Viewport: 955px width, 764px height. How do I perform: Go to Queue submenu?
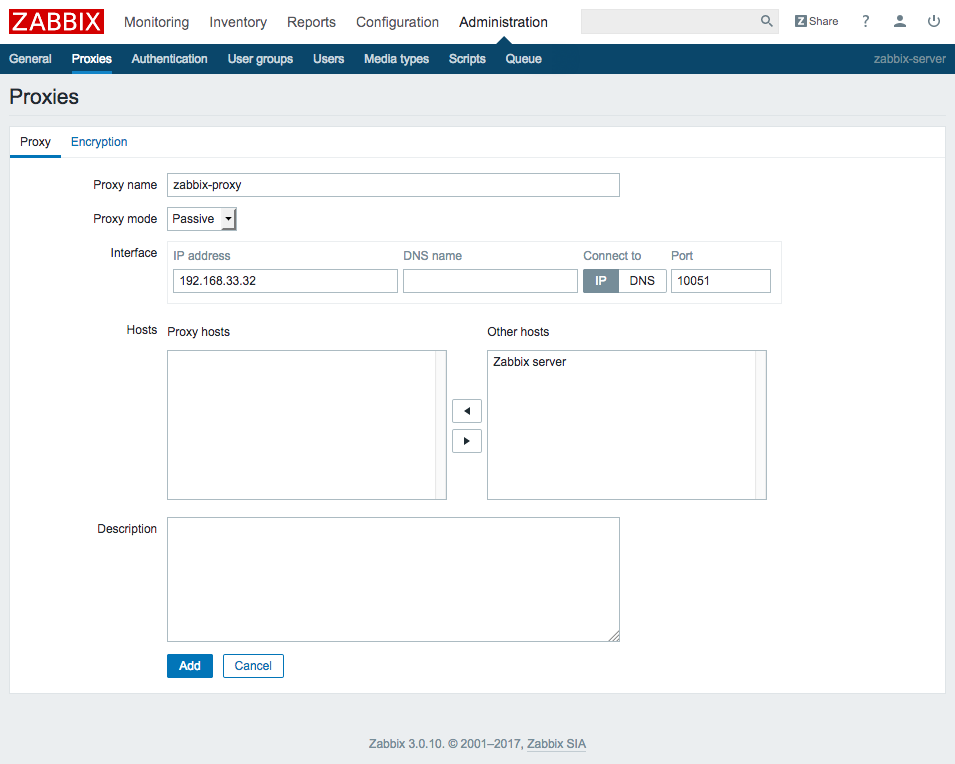coord(523,59)
